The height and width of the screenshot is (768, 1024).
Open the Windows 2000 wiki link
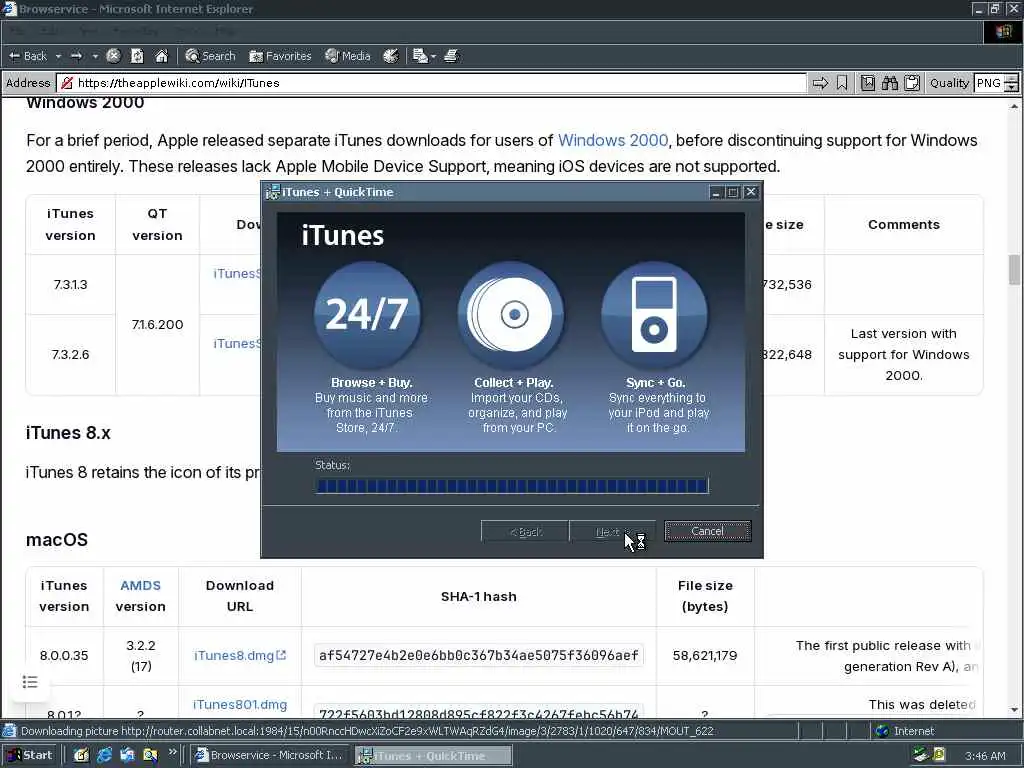tap(613, 140)
